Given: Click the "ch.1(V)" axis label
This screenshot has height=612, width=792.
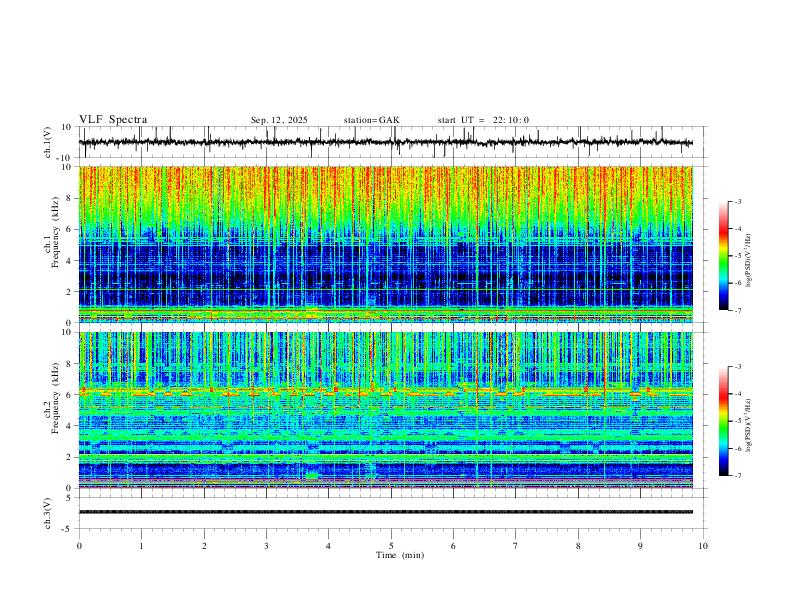Looking at the screenshot, I should tap(48, 142).
